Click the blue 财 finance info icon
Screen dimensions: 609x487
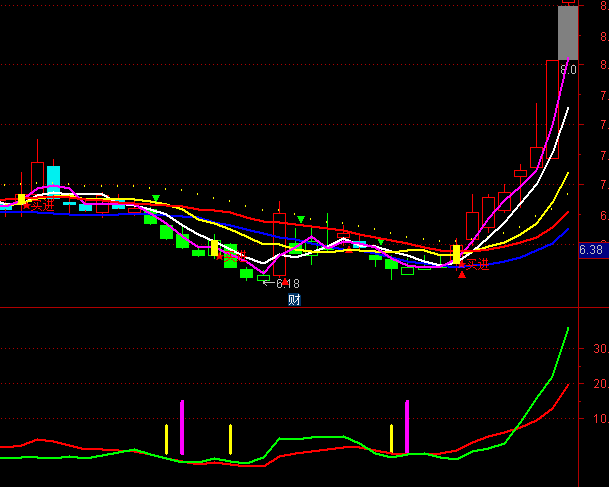point(294,299)
